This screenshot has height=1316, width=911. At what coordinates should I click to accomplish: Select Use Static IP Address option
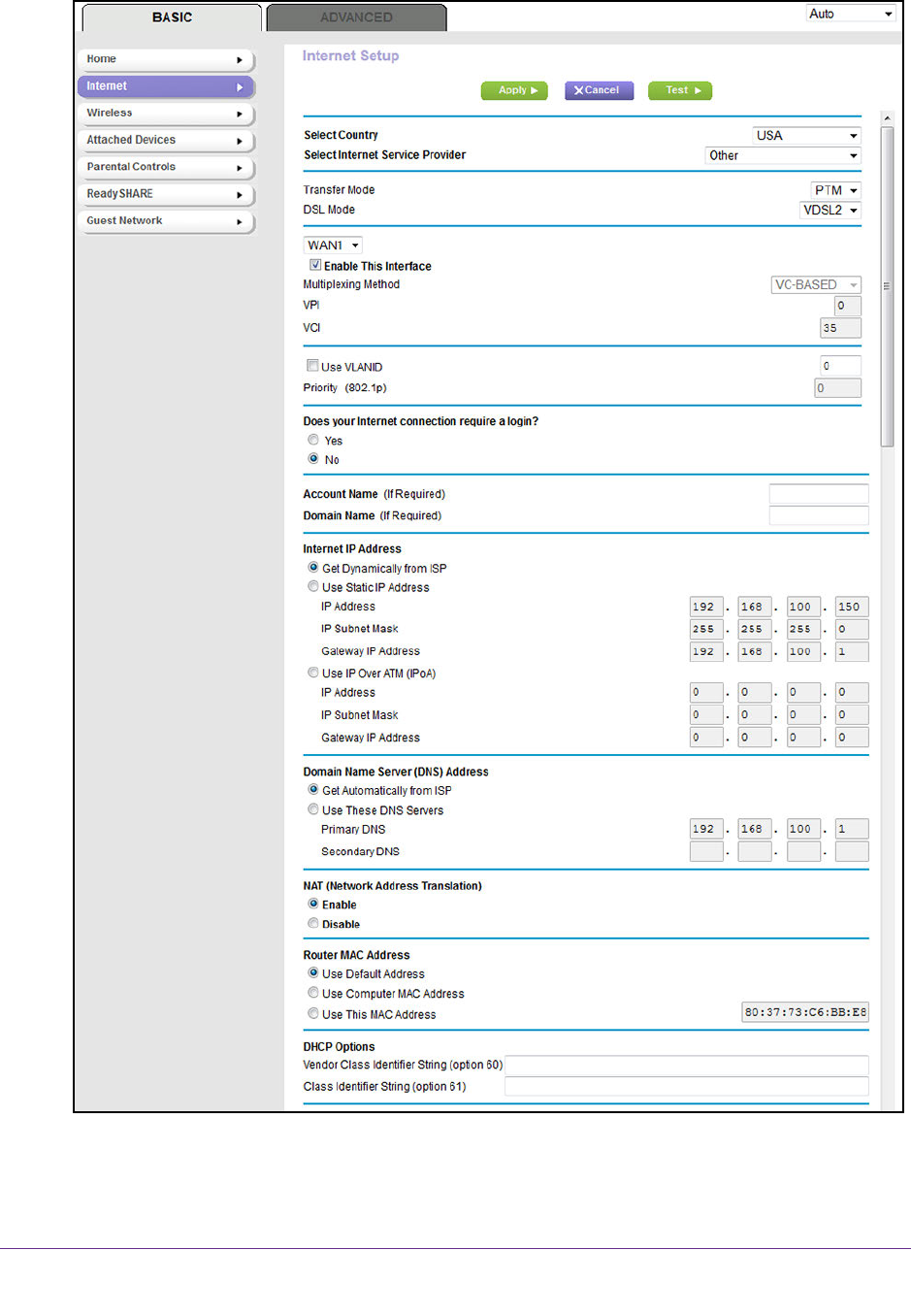tap(313, 586)
